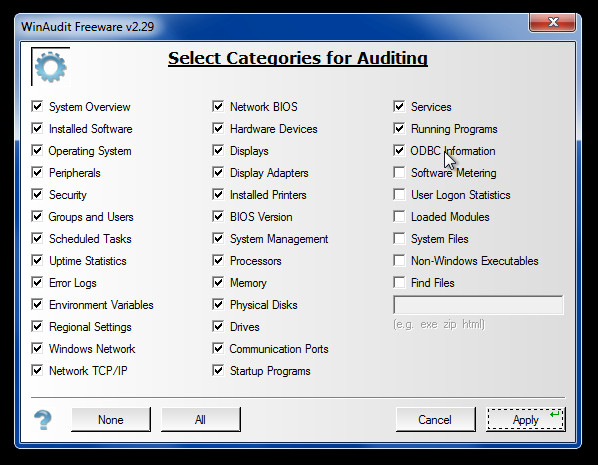This screenshot has width=598, height=465.
Task: Close the WinAudit Freeware window
Action: pyautogui.click(x=553, y=23)
